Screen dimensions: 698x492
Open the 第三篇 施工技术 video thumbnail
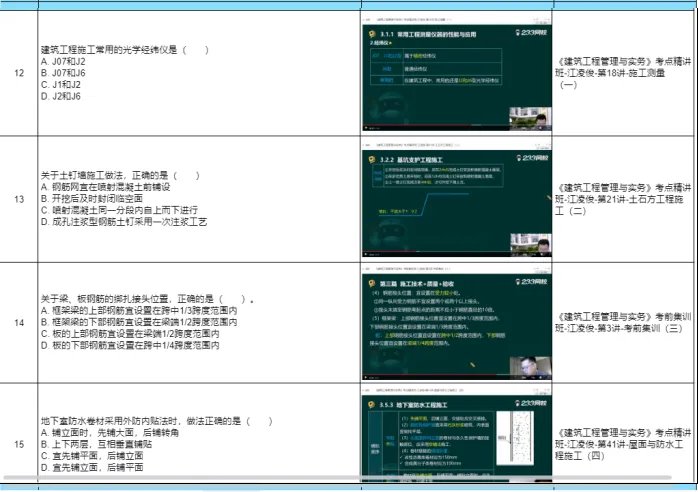[456, 322]
